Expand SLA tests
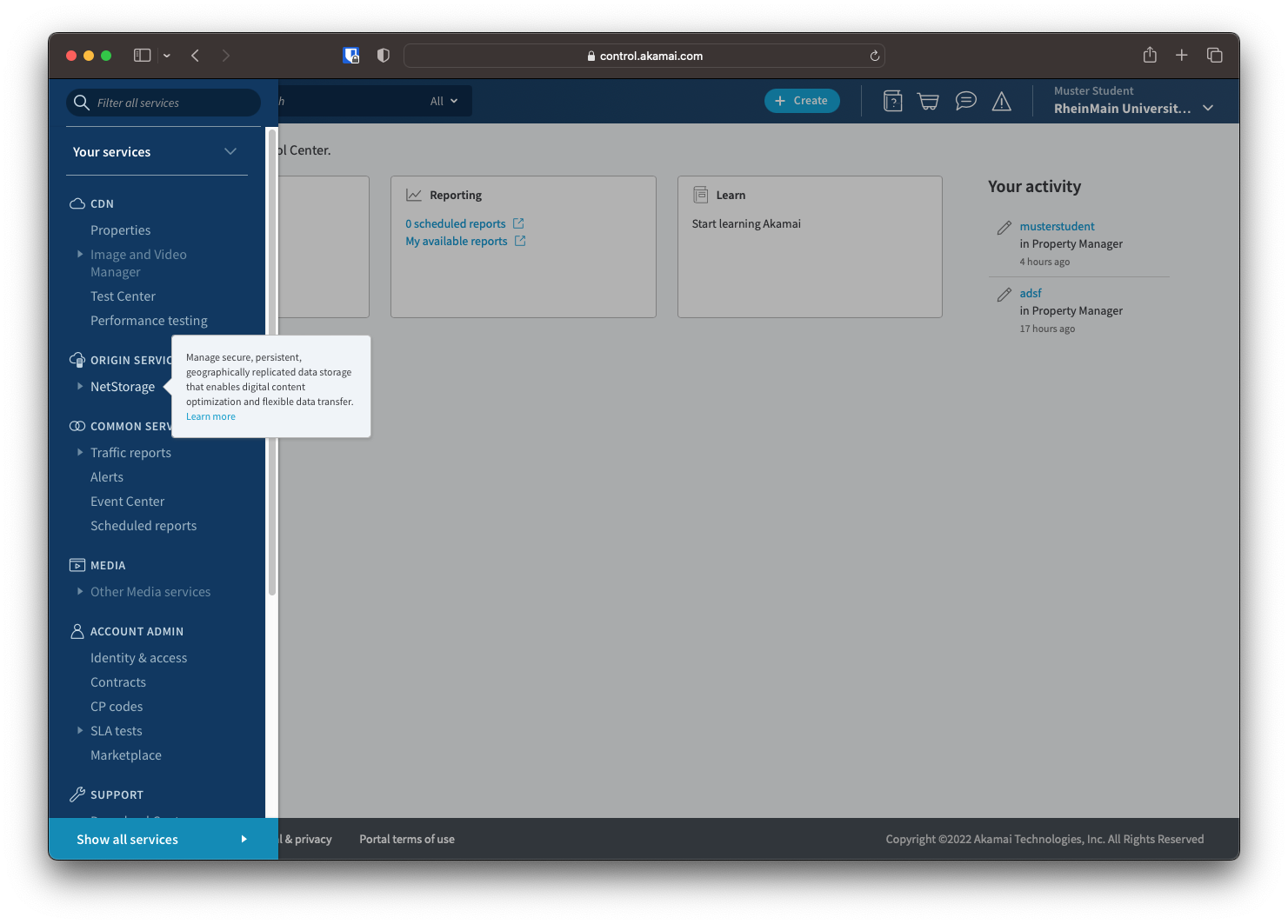This screenshot has width=1288, height=924. 80,730
